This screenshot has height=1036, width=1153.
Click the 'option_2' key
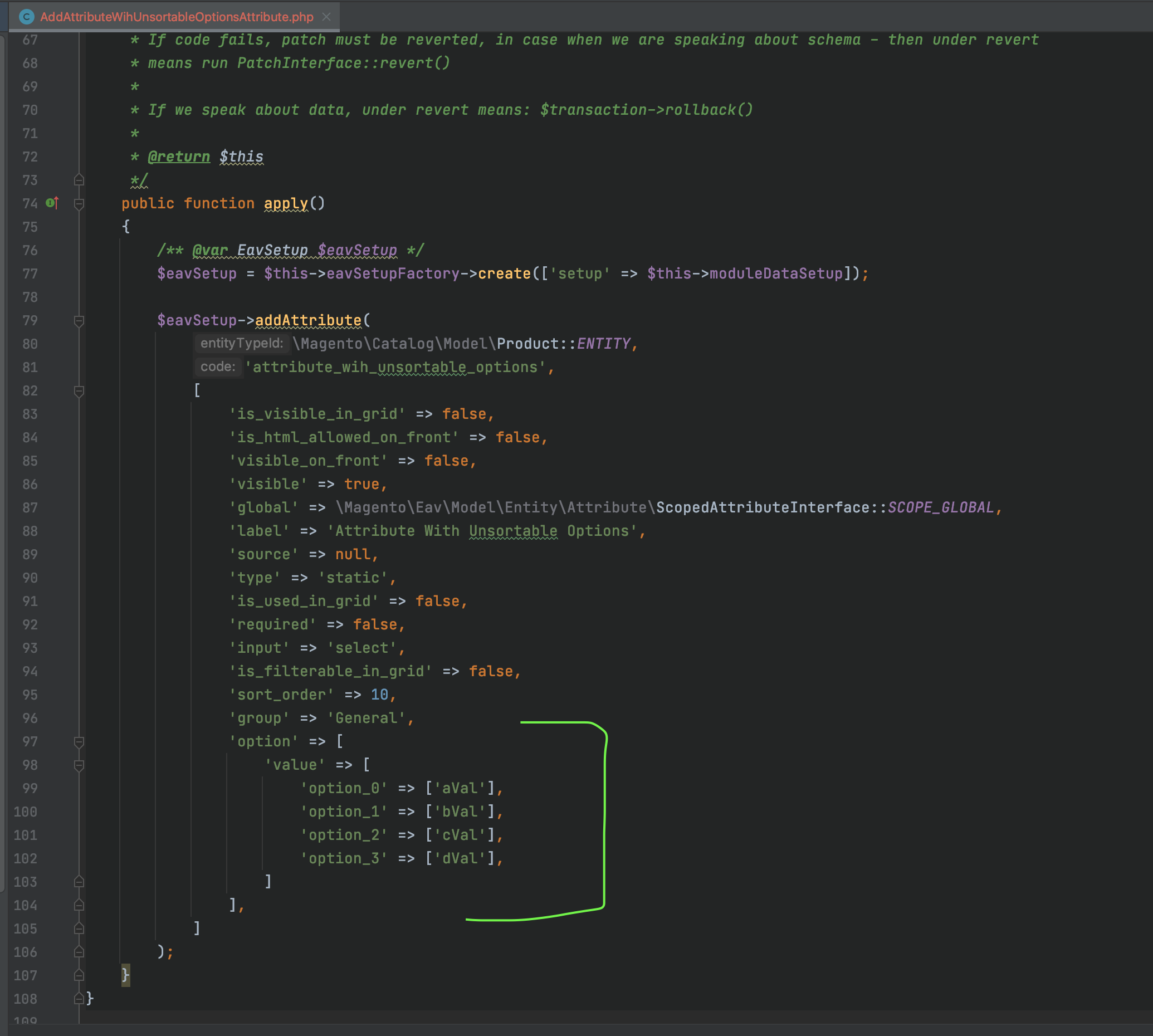tap(344, 835)
